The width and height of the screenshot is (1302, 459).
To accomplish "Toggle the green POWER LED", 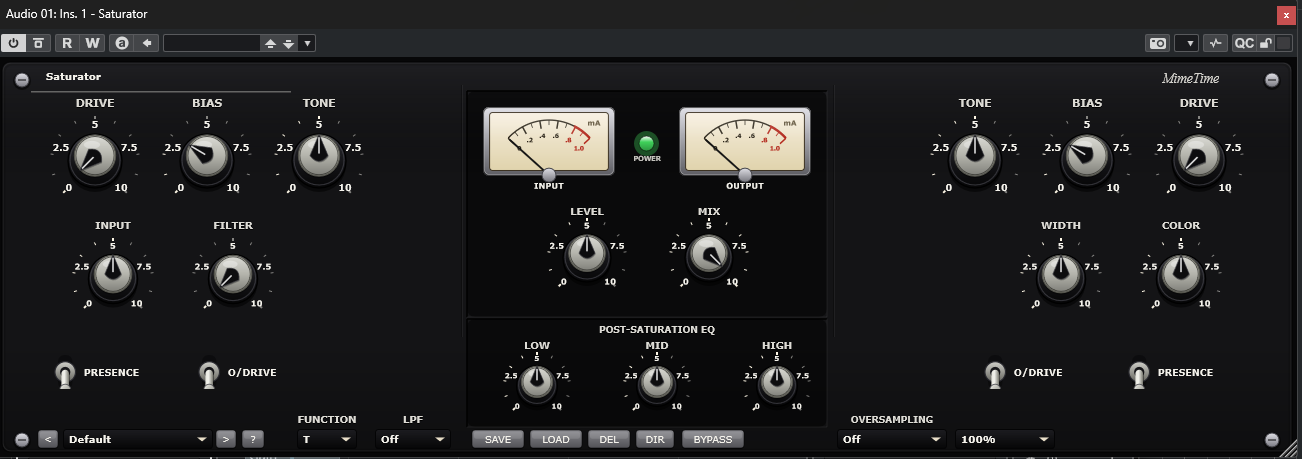I will (x=647, y=142).
